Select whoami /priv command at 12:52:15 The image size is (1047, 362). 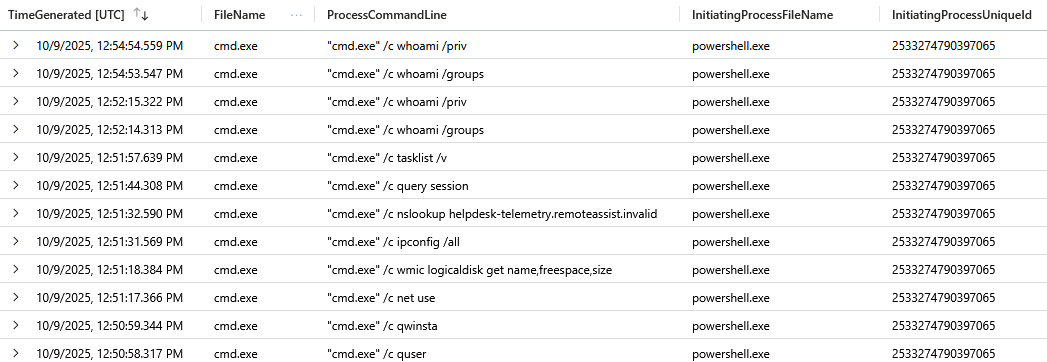(x=397, y=102)
